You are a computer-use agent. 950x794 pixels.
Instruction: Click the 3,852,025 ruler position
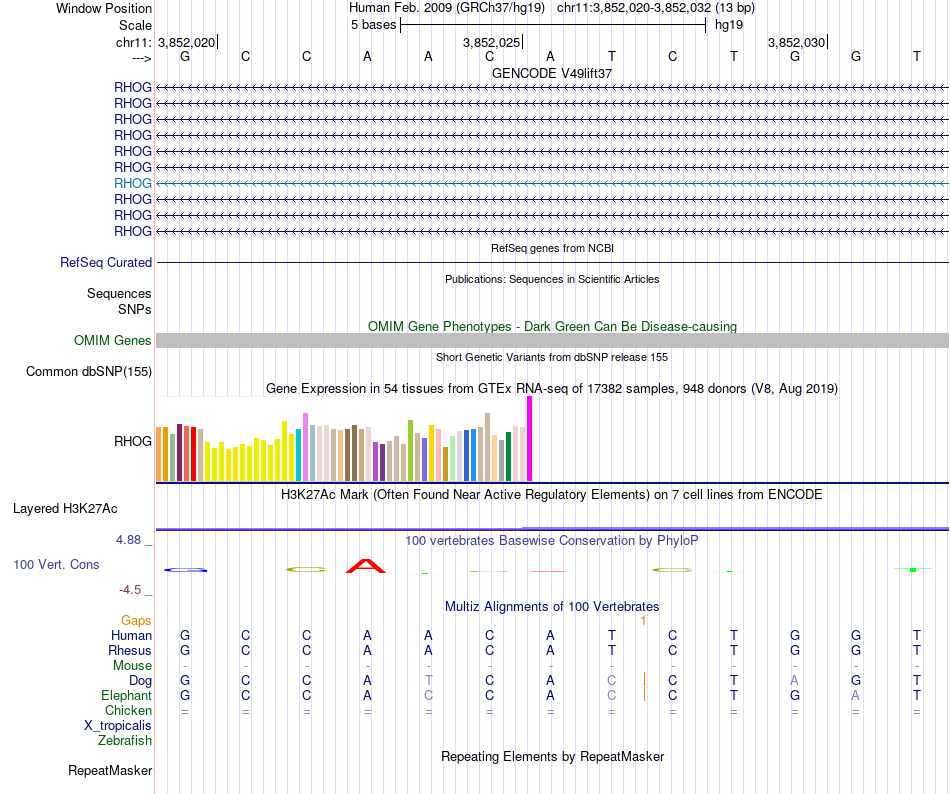pos(491,42)
